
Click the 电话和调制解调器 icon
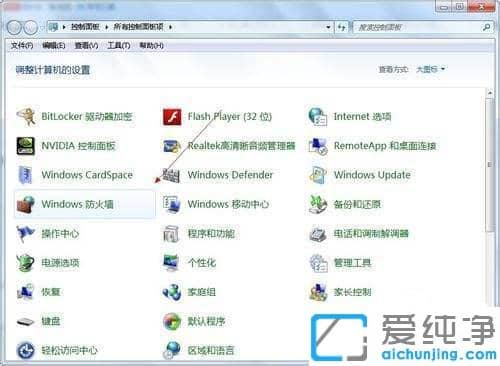pos(318,234)
